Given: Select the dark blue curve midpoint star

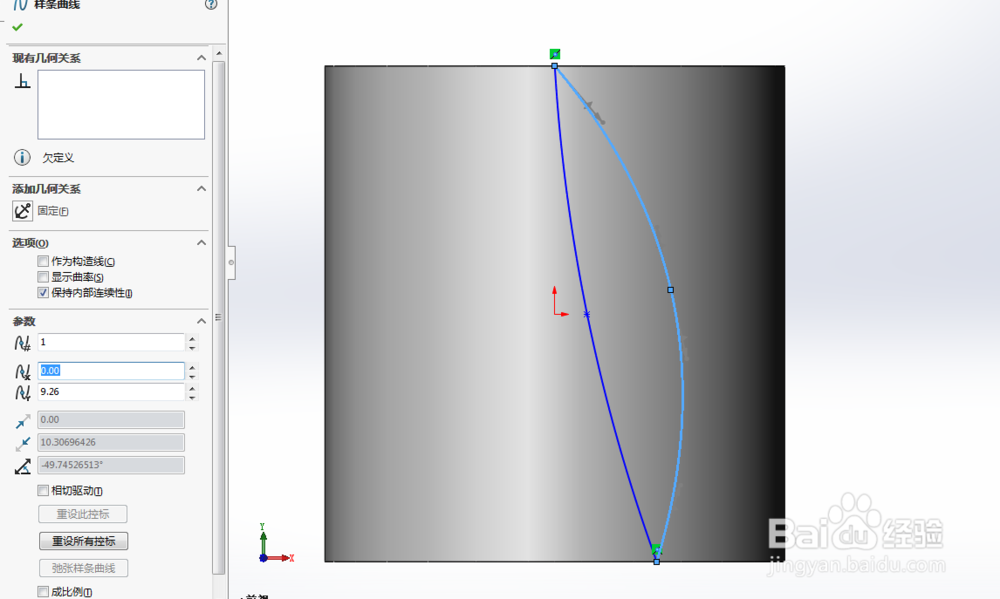Looking at the screenshot, I should (x=587, y=314).
